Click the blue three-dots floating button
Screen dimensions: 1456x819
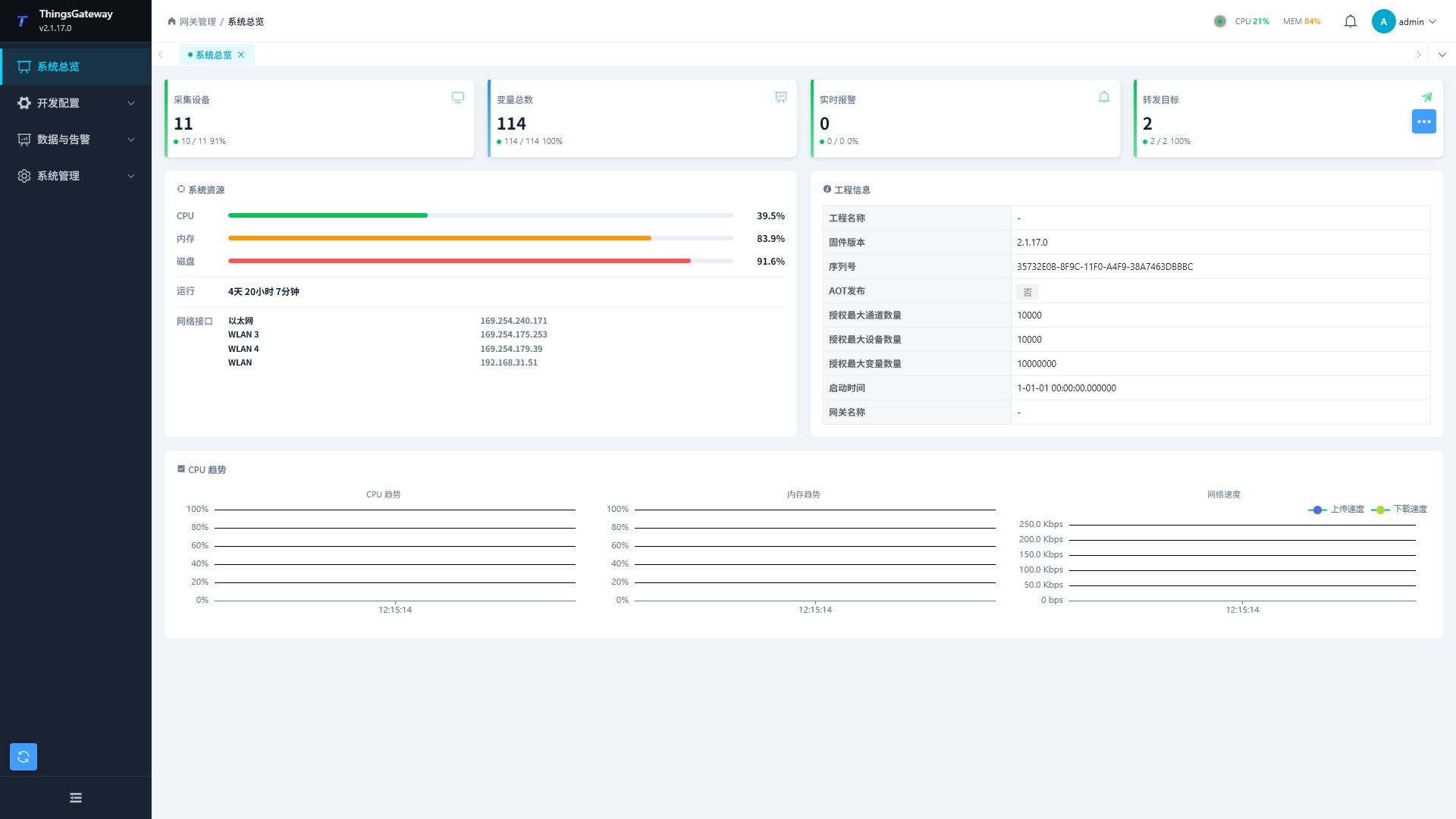coord(1424,121)
